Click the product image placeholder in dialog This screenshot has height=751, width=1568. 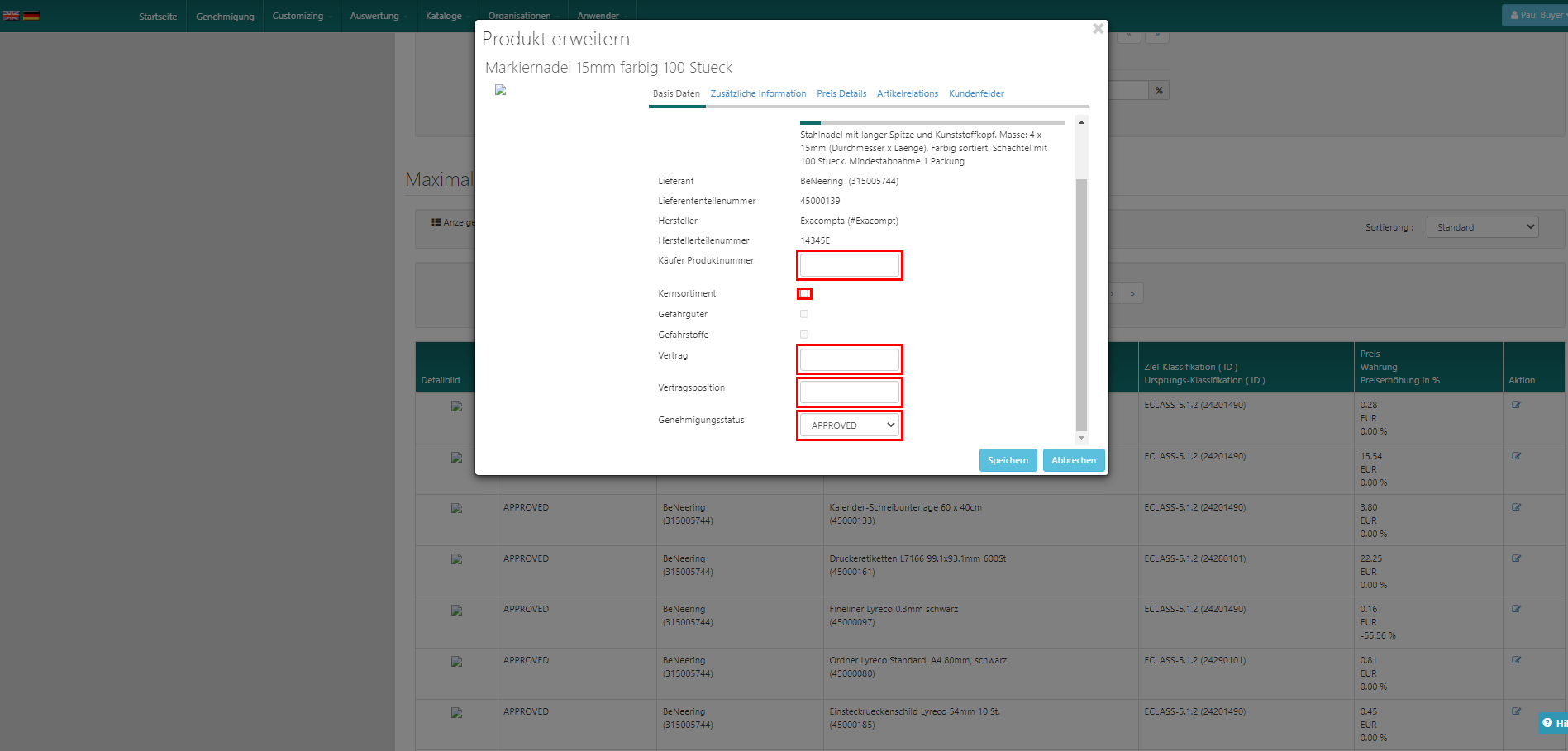tap(500, 90)
